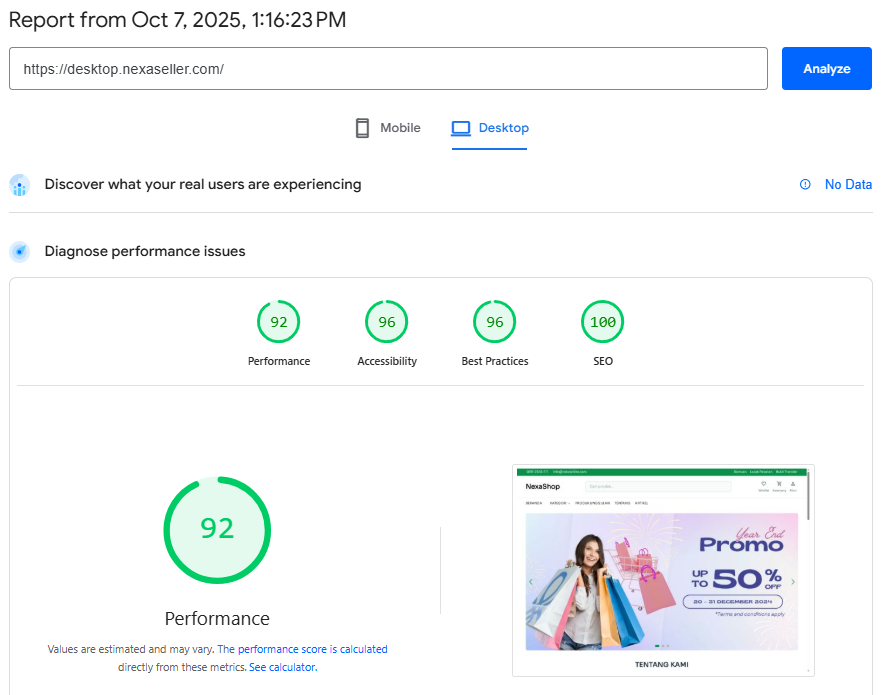This screenshot has width=889, height=695.
Task: Click the mobile phone icon
Action: pos(361,127)
